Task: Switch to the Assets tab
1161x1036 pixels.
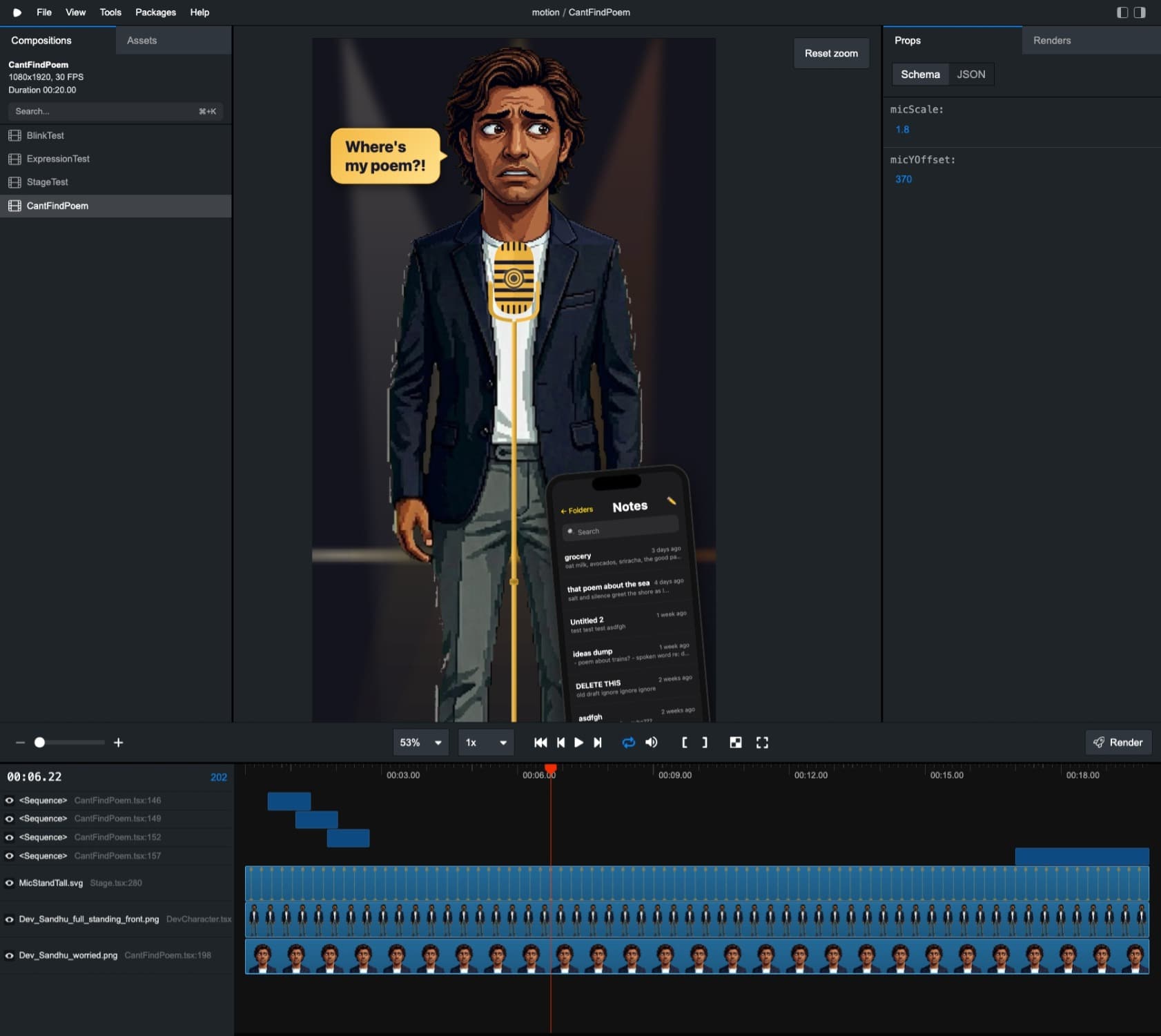Action: tap(141, 40)
